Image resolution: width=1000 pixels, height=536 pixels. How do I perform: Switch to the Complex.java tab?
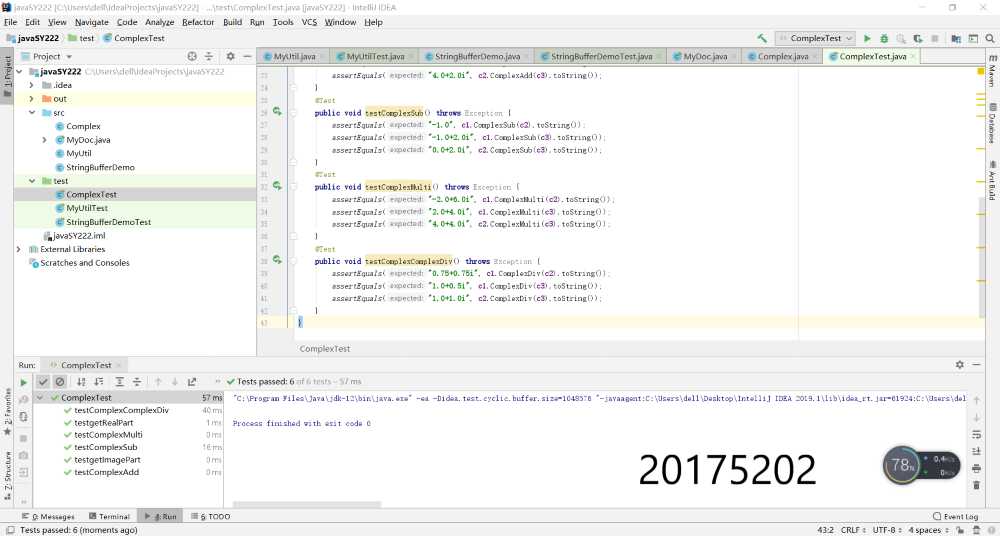(783, 56)
